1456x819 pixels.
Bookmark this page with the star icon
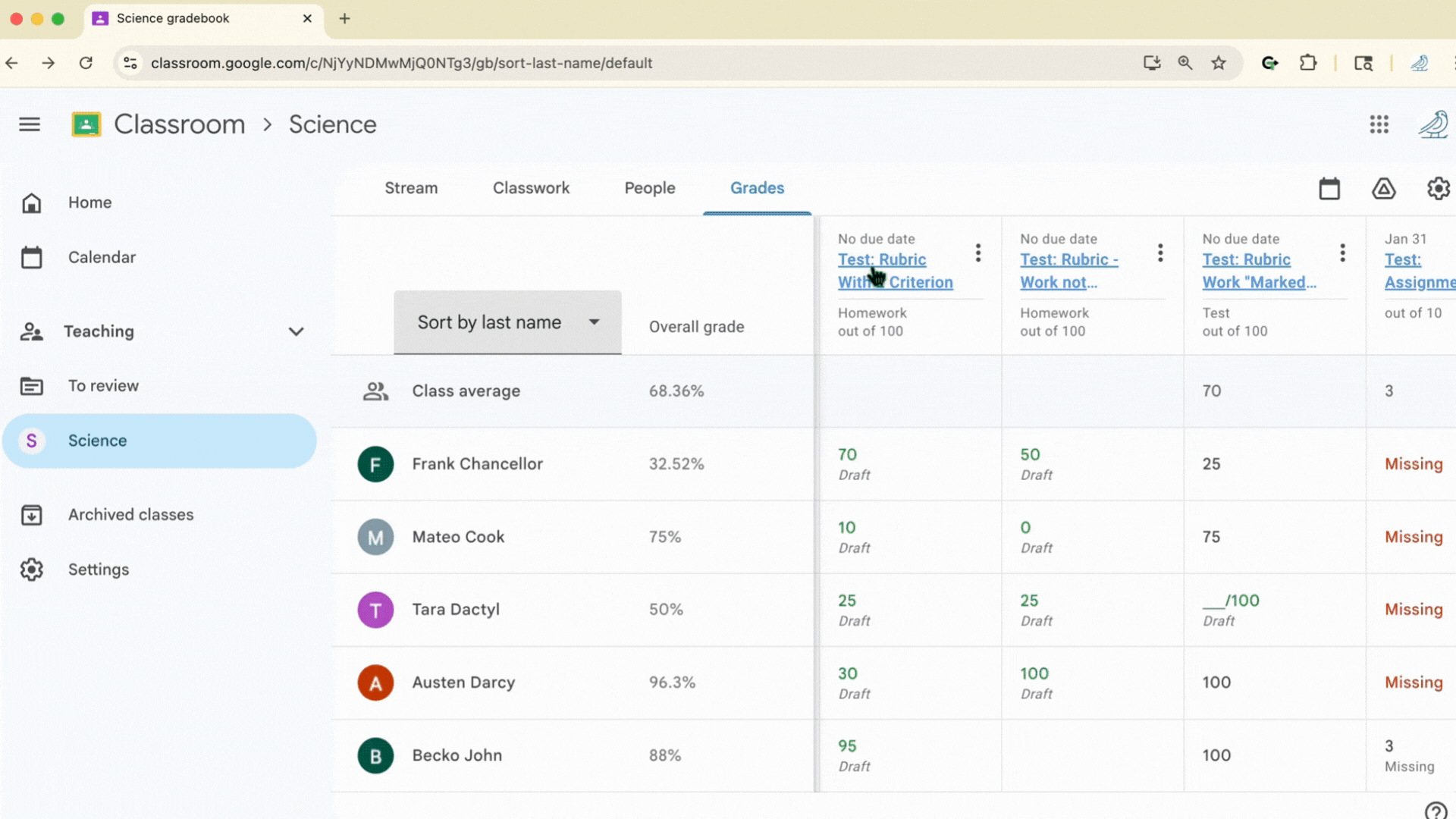click(x=1219, y=63)
